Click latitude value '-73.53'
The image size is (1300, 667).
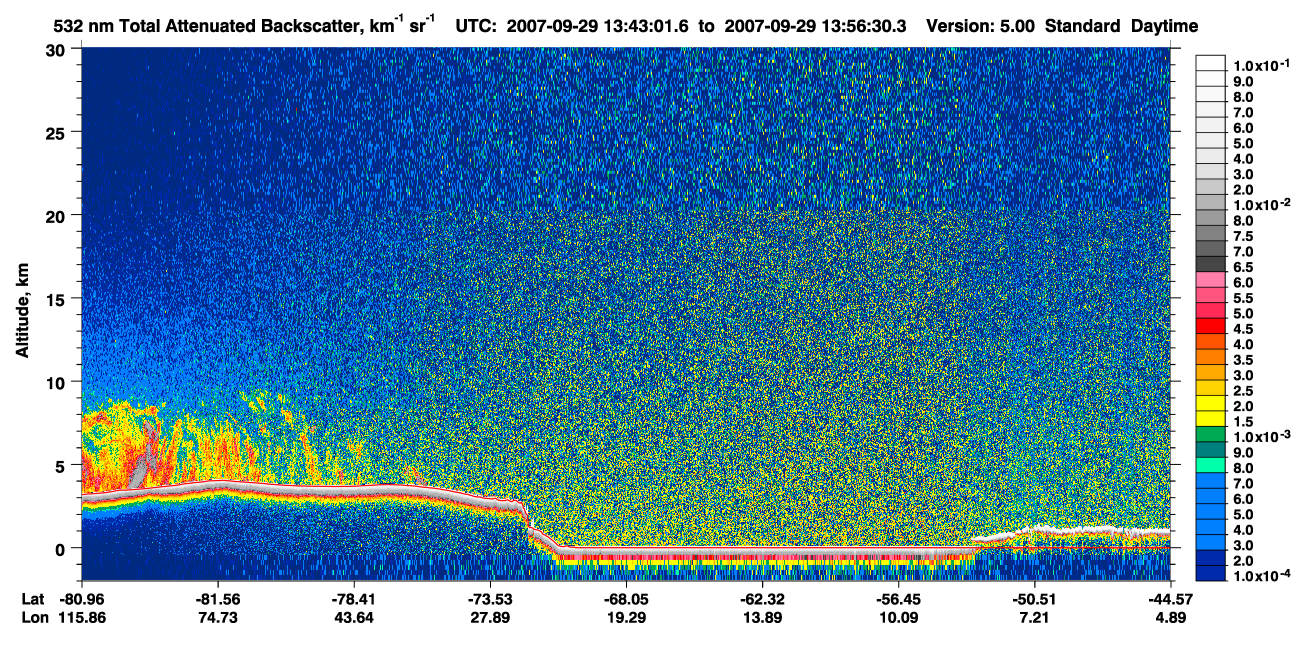coord(490,599)
